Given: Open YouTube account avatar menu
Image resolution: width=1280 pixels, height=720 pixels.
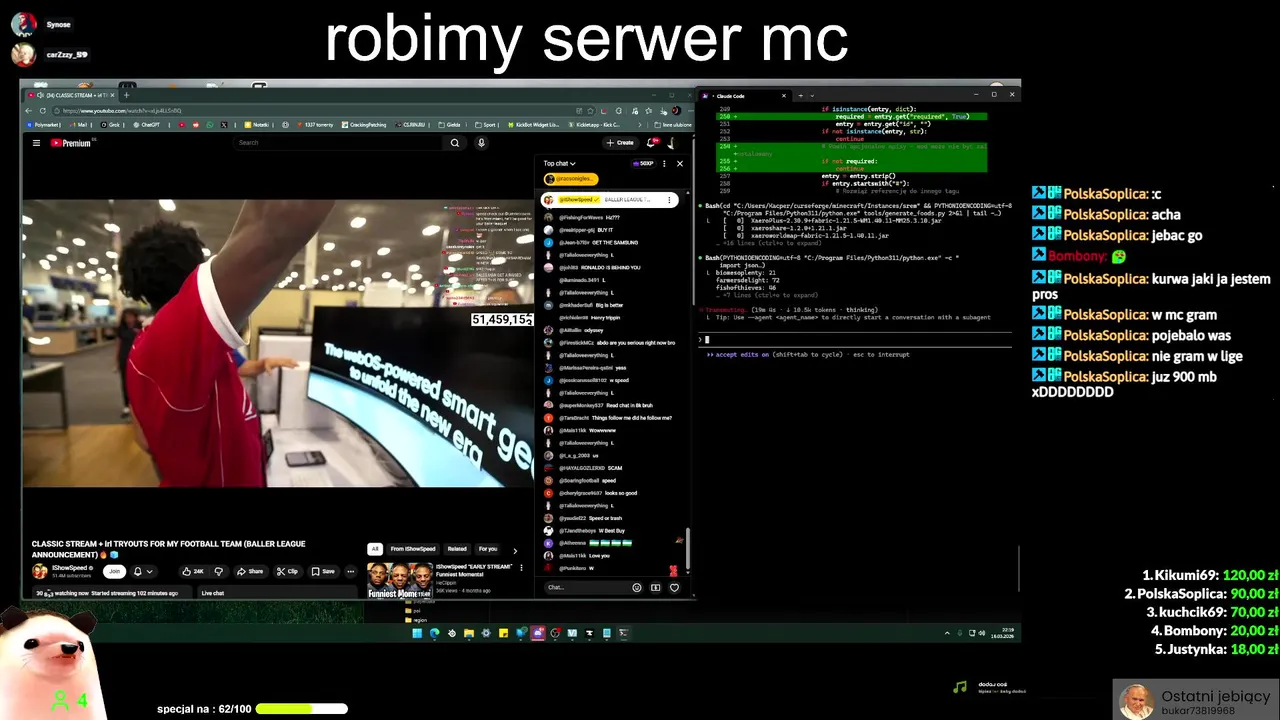Looking at the screenshot, I should [672, 143].
